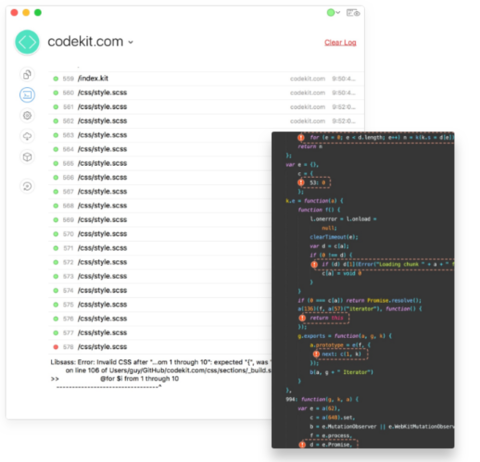Image resolution: width=480 pixels, height=462 pixels.
Task: Select failed log entry 578 /css/style.scss
Action: pos(160,347)
